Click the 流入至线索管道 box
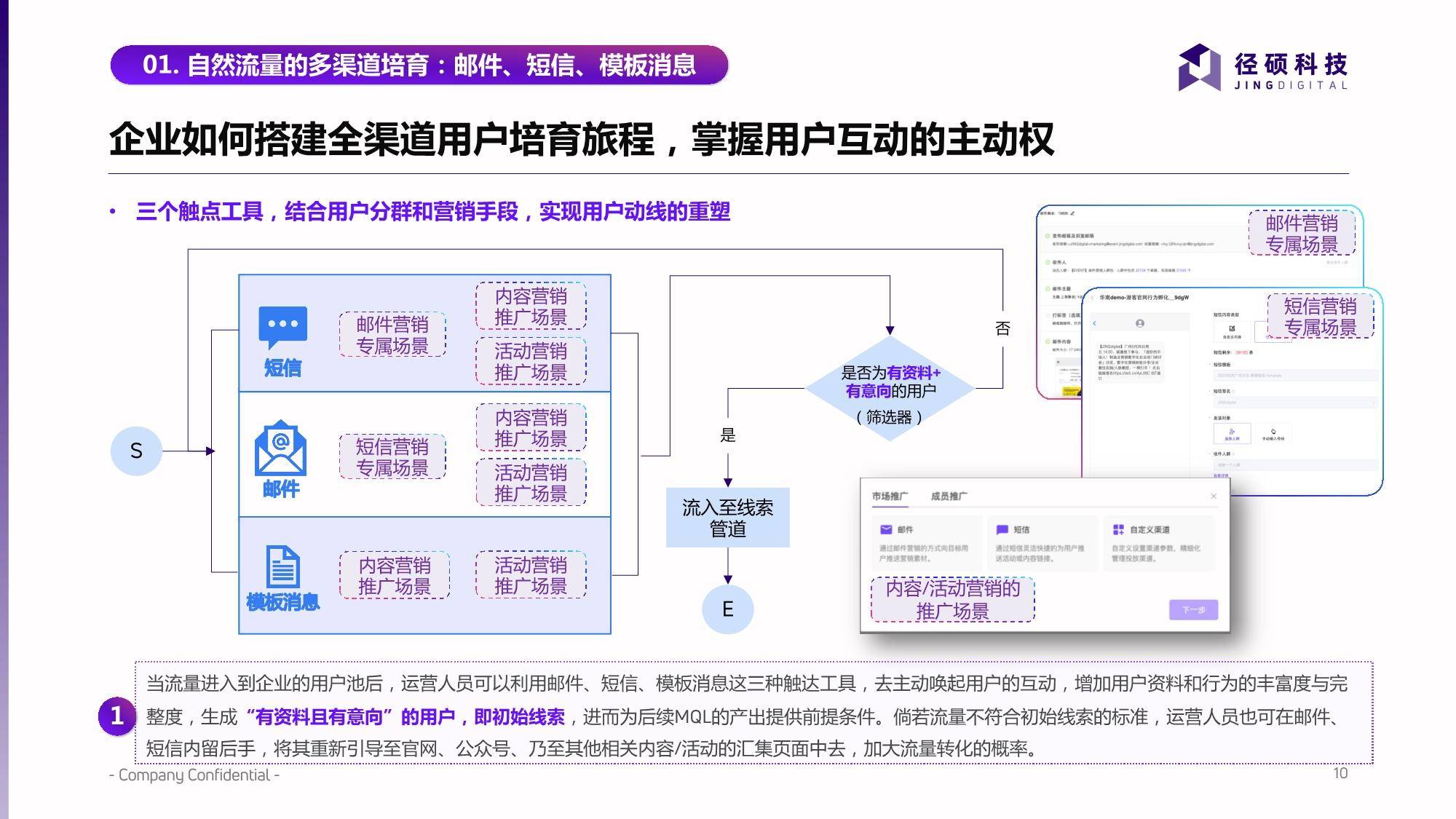Viewport: 1456px width, 819px height. point(728,518)
